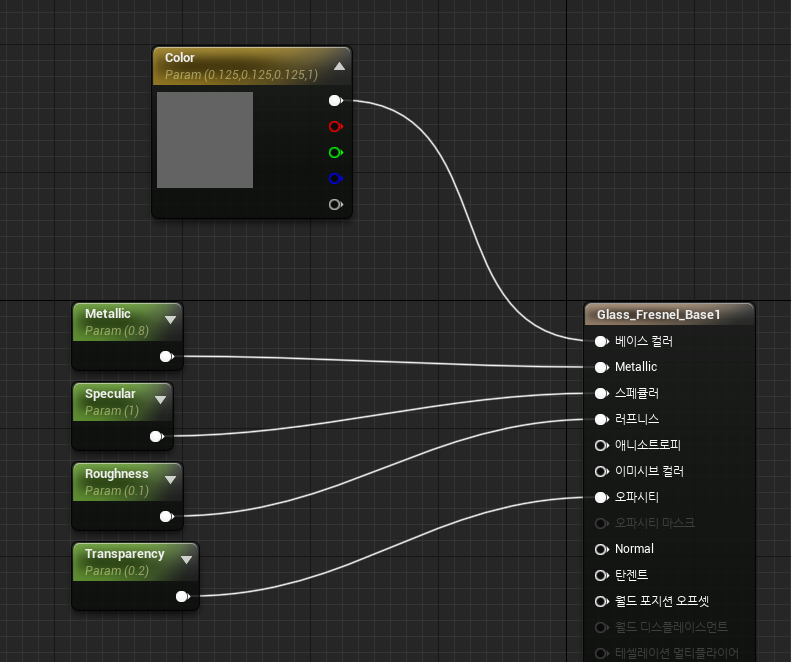The image size is (791, 662).
Task: Click the 스페큘러 label
Action: (x=637, y=394)
